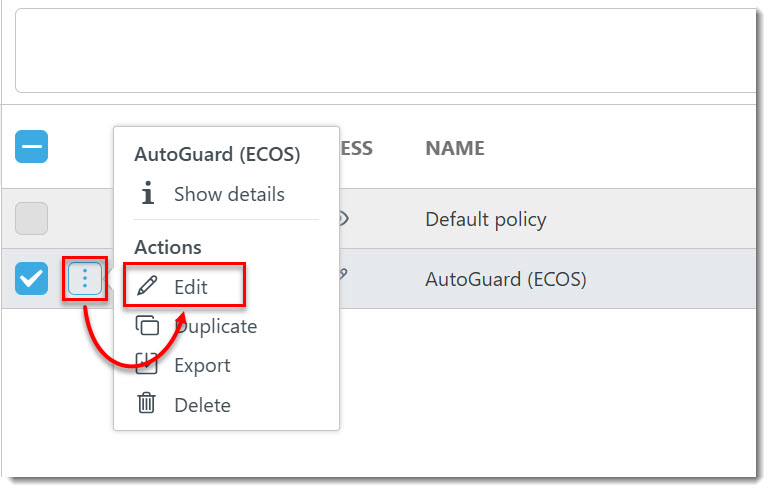
Task: Click Show details menu entry
Action: [229, 194]
